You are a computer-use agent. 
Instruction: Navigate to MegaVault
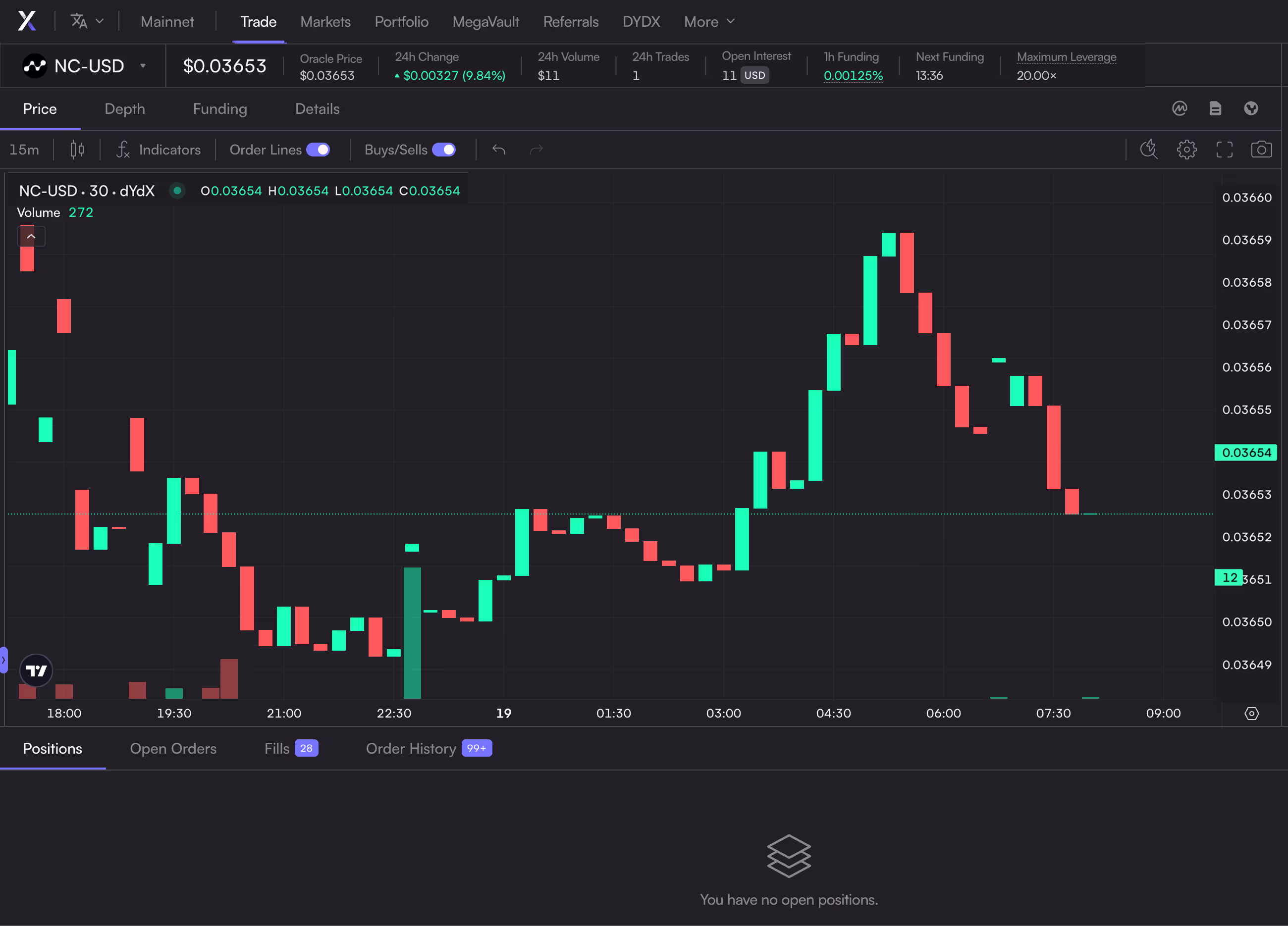tap(485, 22)
